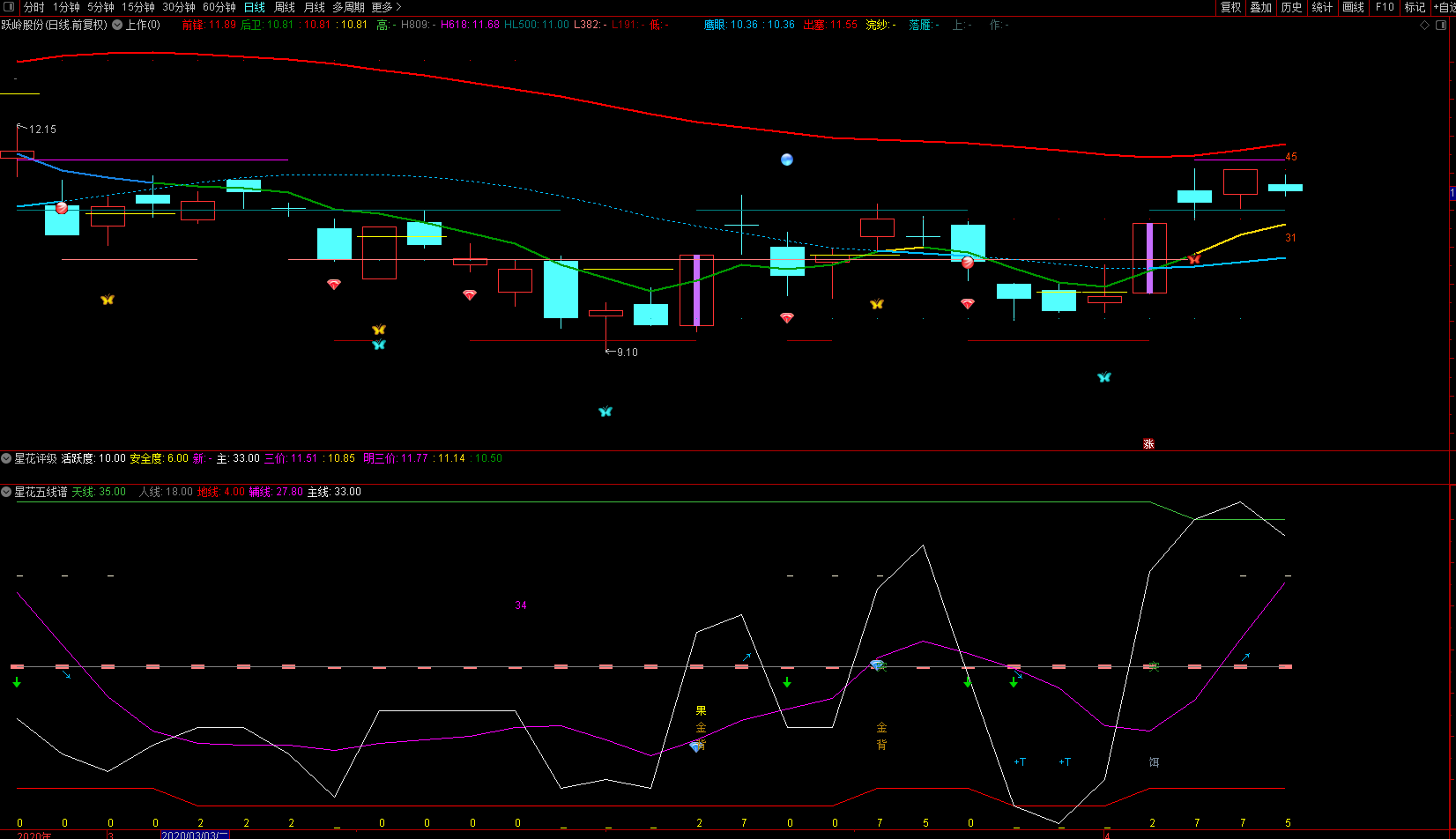Expand the 跃岭股份 indicator dropdown arrow
The height and width of the screenshot is (839, 1456).
pos(116,25)
